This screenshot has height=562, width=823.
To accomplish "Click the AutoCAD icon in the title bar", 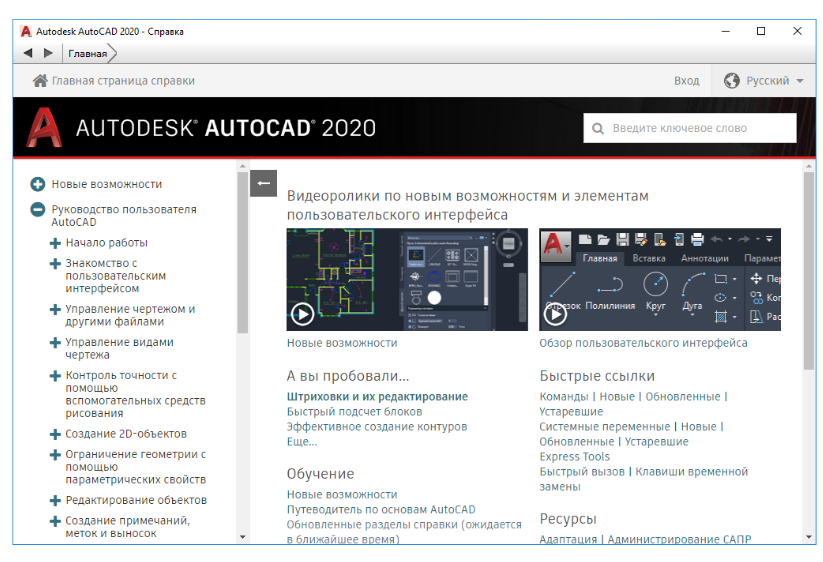I will click(25, 31).
